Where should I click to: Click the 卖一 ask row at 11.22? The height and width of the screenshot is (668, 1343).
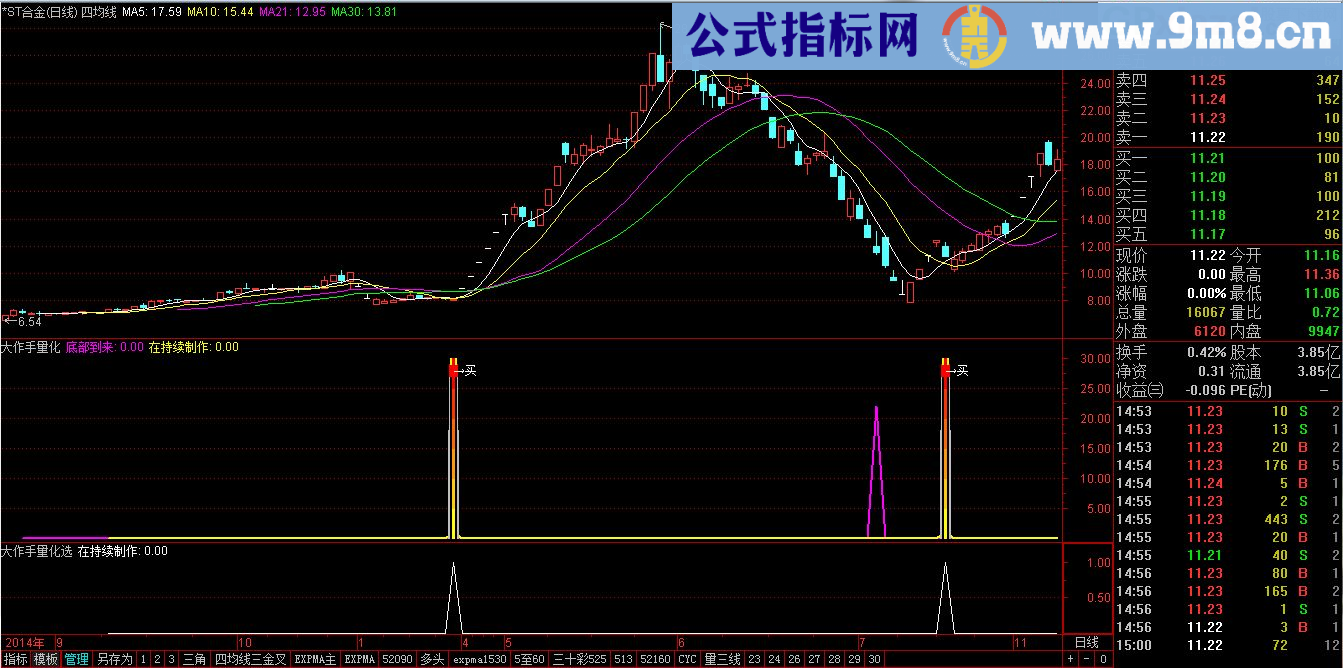click(1228, 137)
